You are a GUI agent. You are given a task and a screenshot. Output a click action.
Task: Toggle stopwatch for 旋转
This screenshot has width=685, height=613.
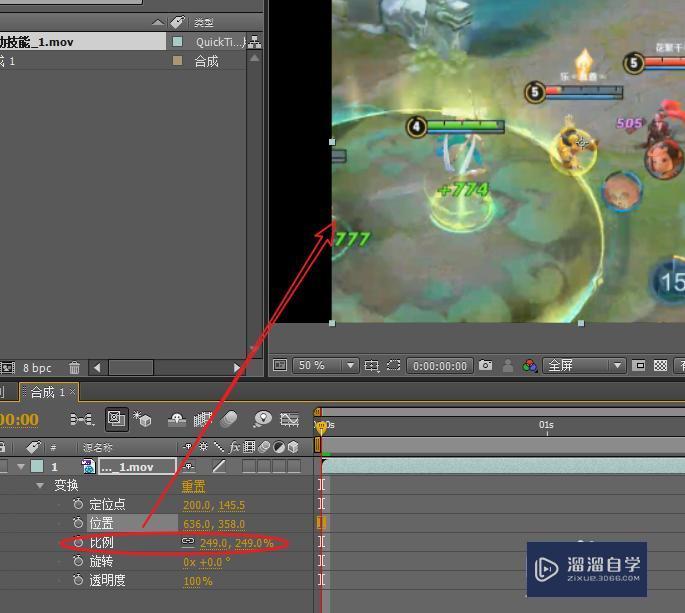pyautogui.click(x=78, y=561)
